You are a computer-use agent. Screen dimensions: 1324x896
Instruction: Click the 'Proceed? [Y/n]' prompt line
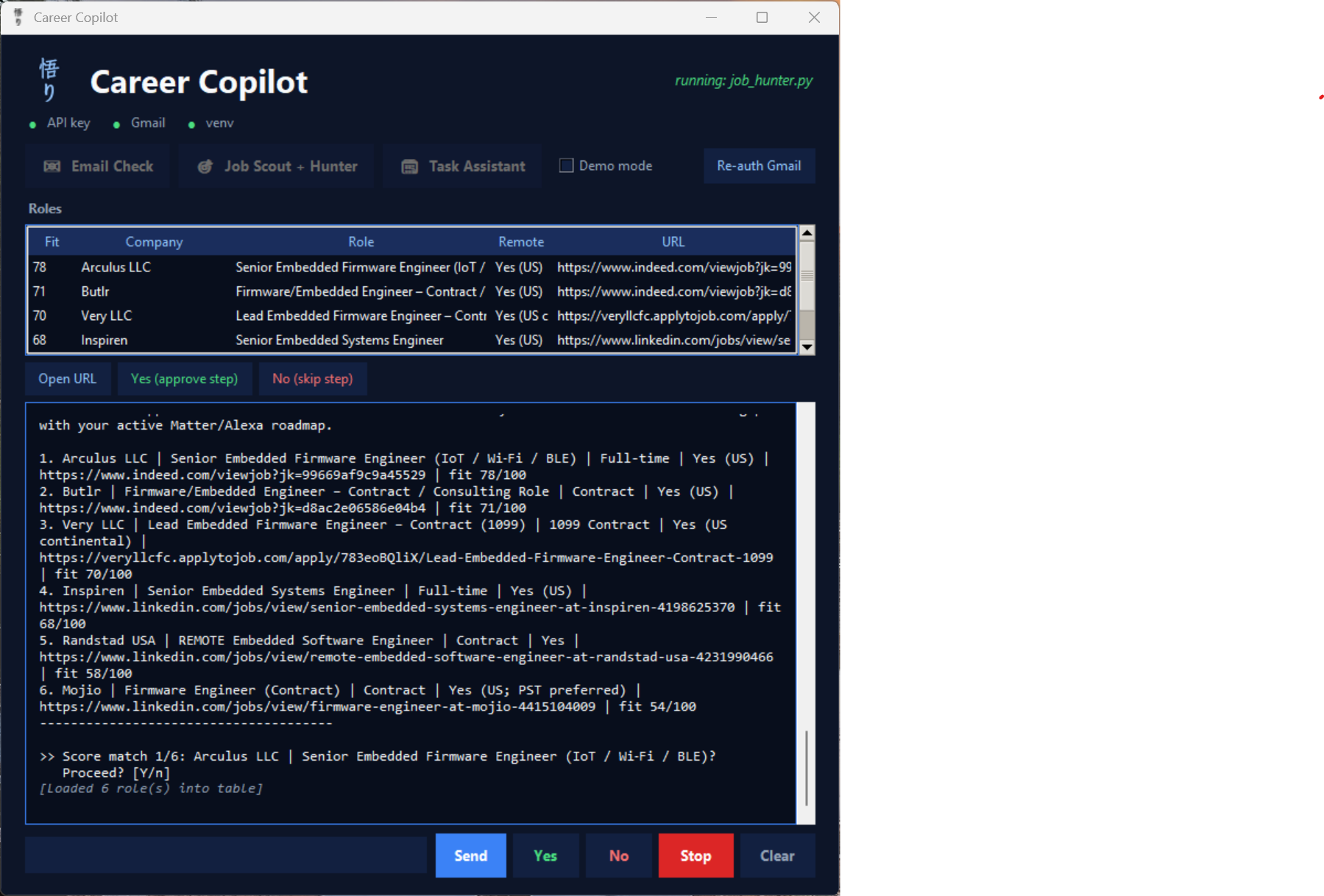tap(116, 772)
